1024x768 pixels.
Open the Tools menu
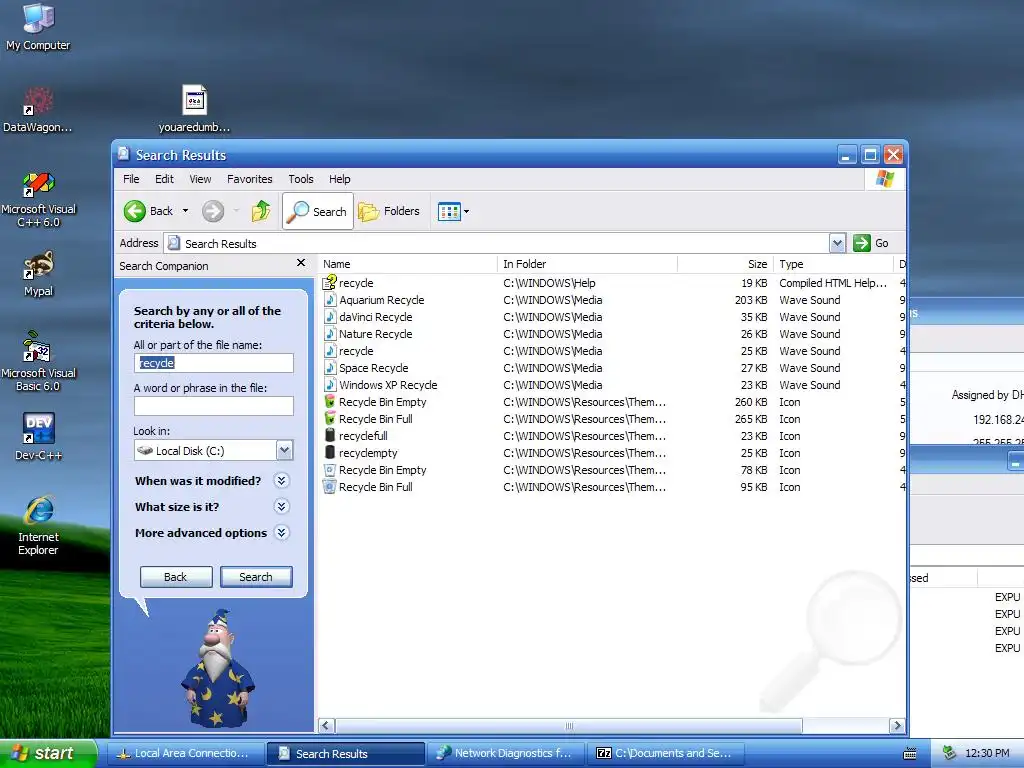(300, 179)
